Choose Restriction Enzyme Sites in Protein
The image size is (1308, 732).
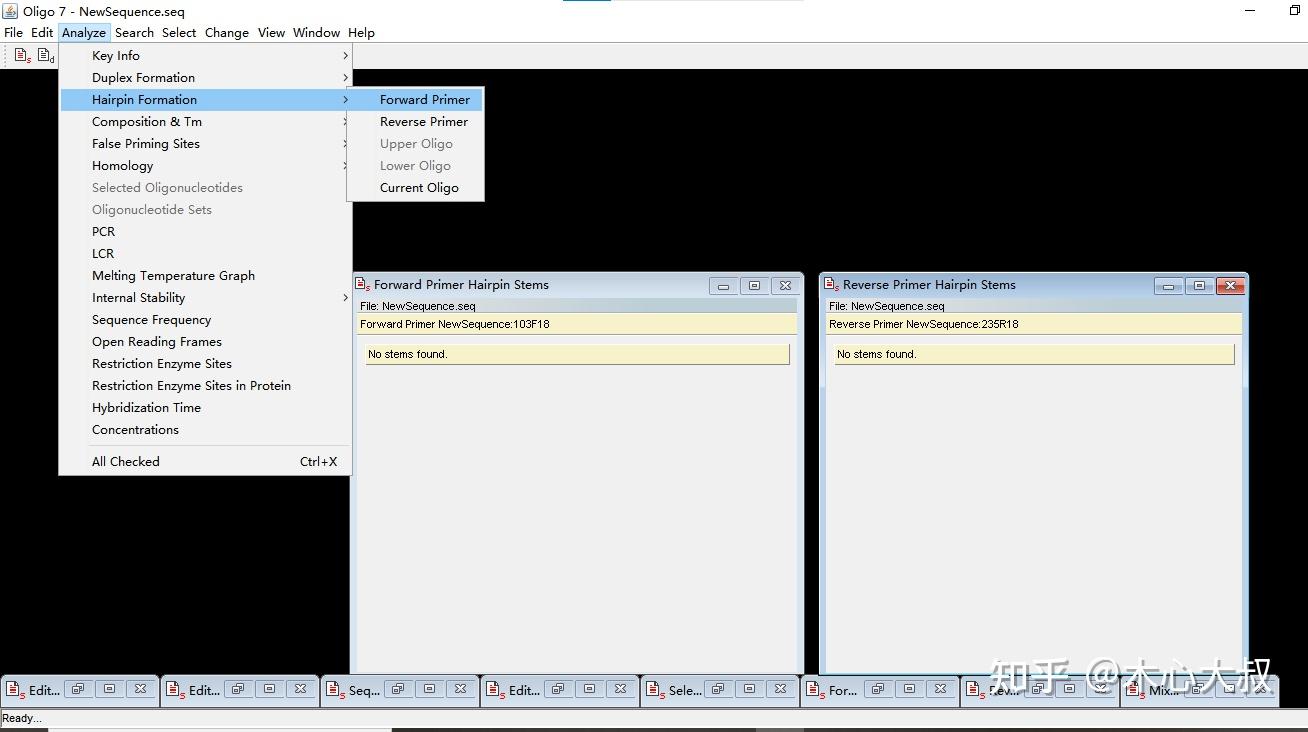pyautogui.click(x=206, y=386)
